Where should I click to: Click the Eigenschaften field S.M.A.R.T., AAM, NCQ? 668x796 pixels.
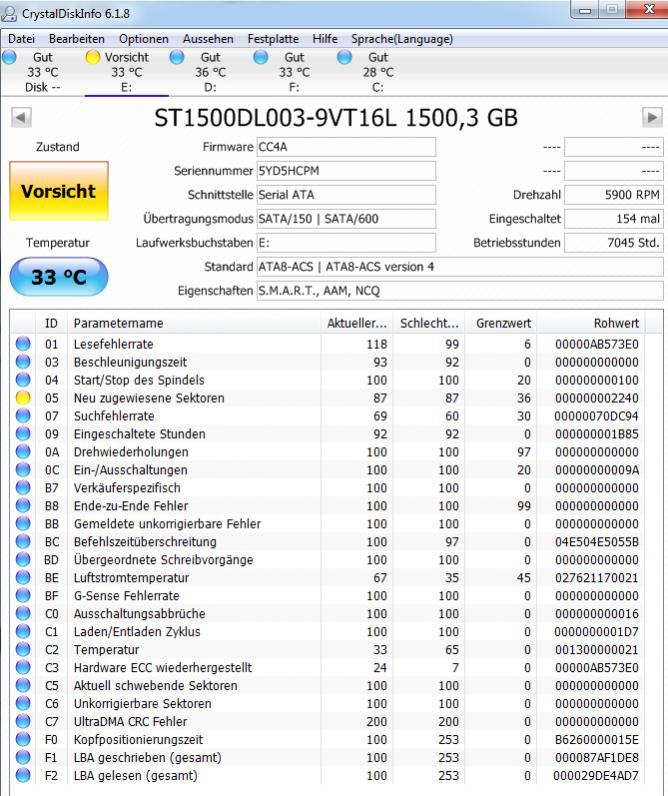pyautogui.click(x=460, y=291)
